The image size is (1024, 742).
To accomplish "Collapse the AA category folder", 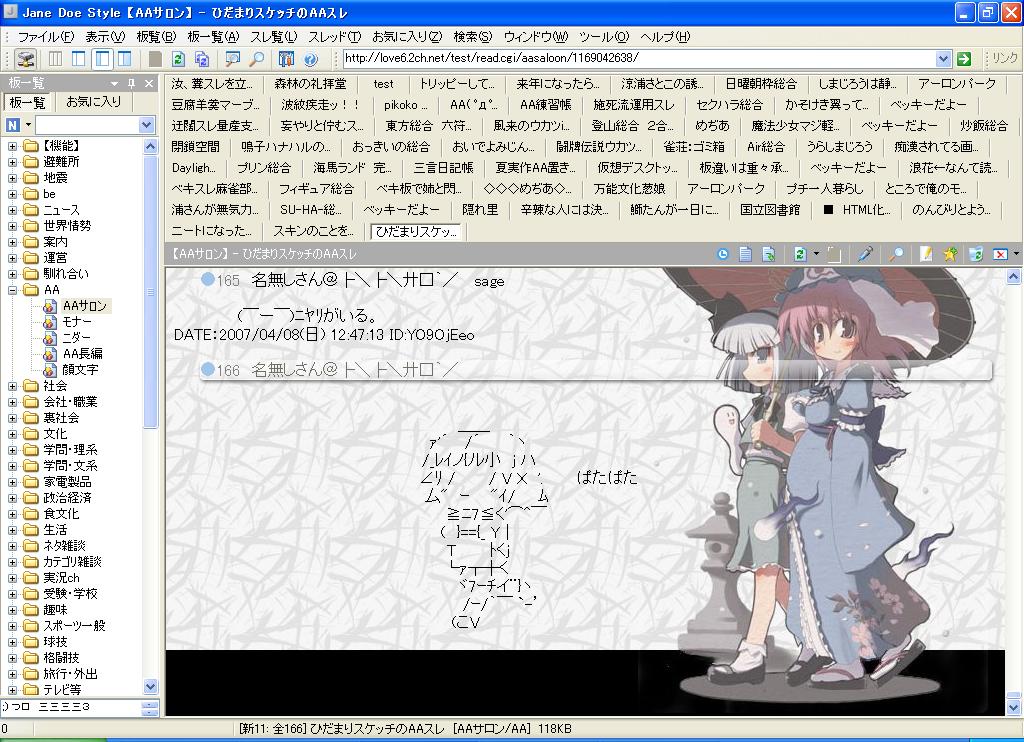I will tap(12, 290).
